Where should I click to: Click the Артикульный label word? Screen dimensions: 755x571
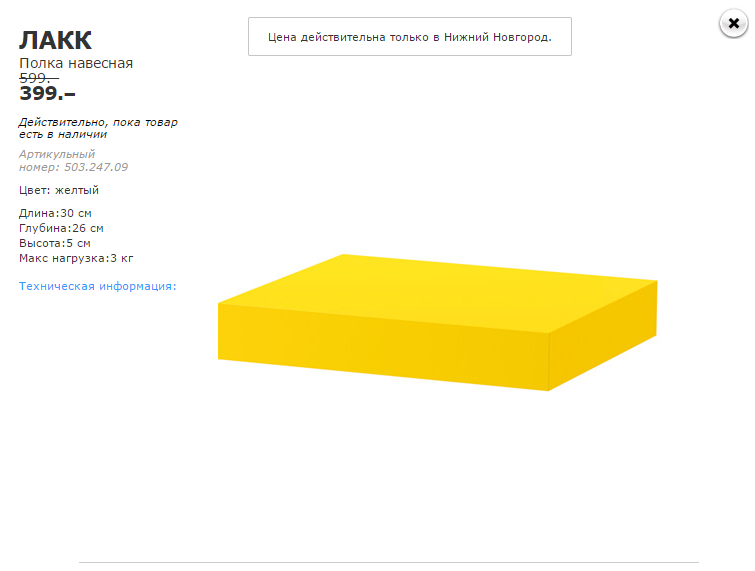click(57, 154)
